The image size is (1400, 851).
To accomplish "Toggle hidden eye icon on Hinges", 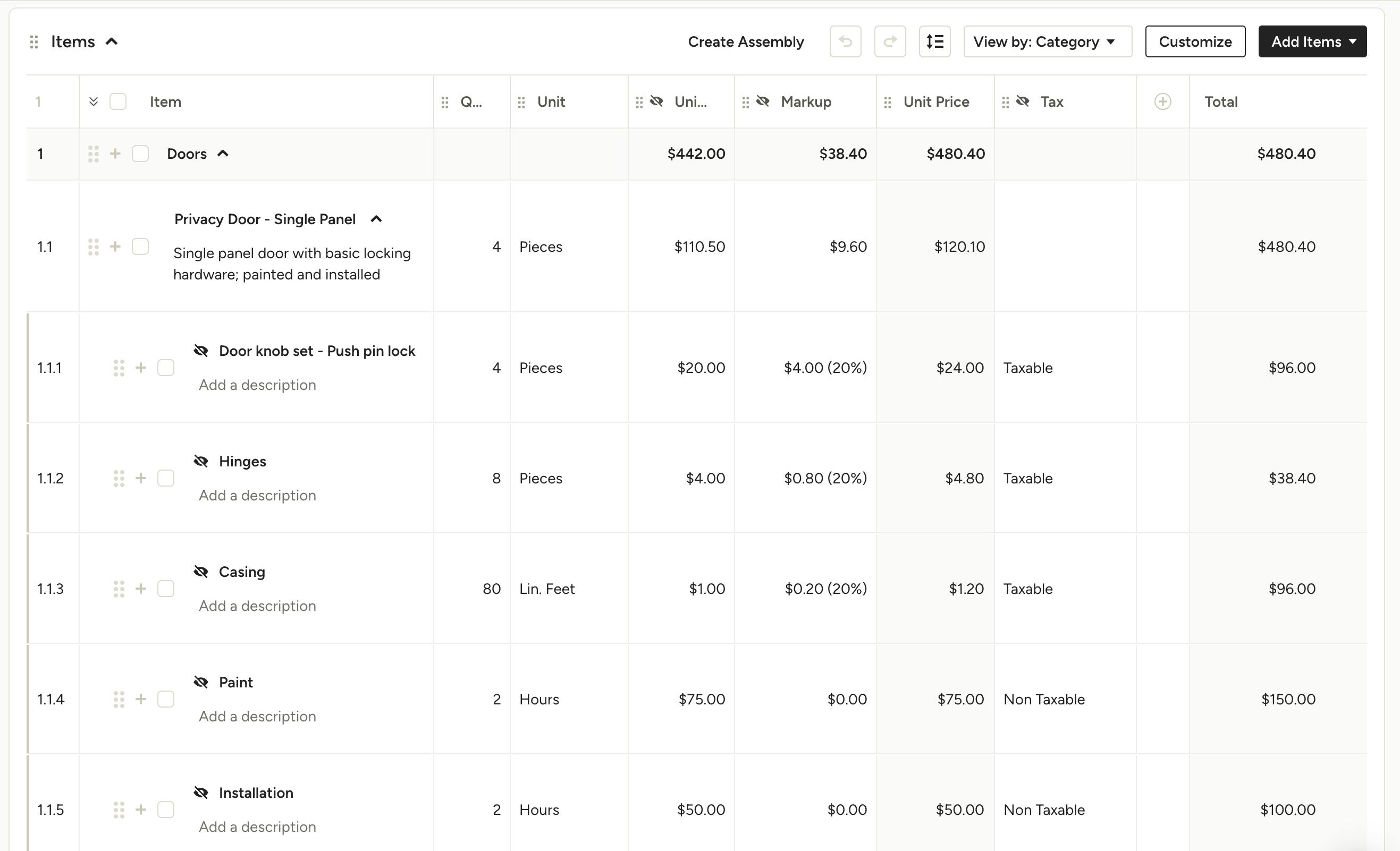I will 201,461.
